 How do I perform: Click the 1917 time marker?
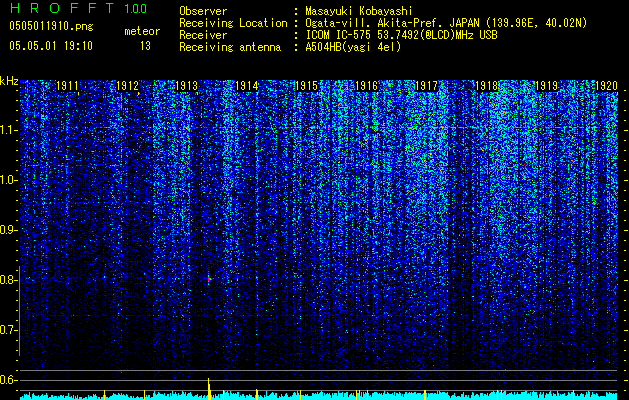tap(426, 86)
